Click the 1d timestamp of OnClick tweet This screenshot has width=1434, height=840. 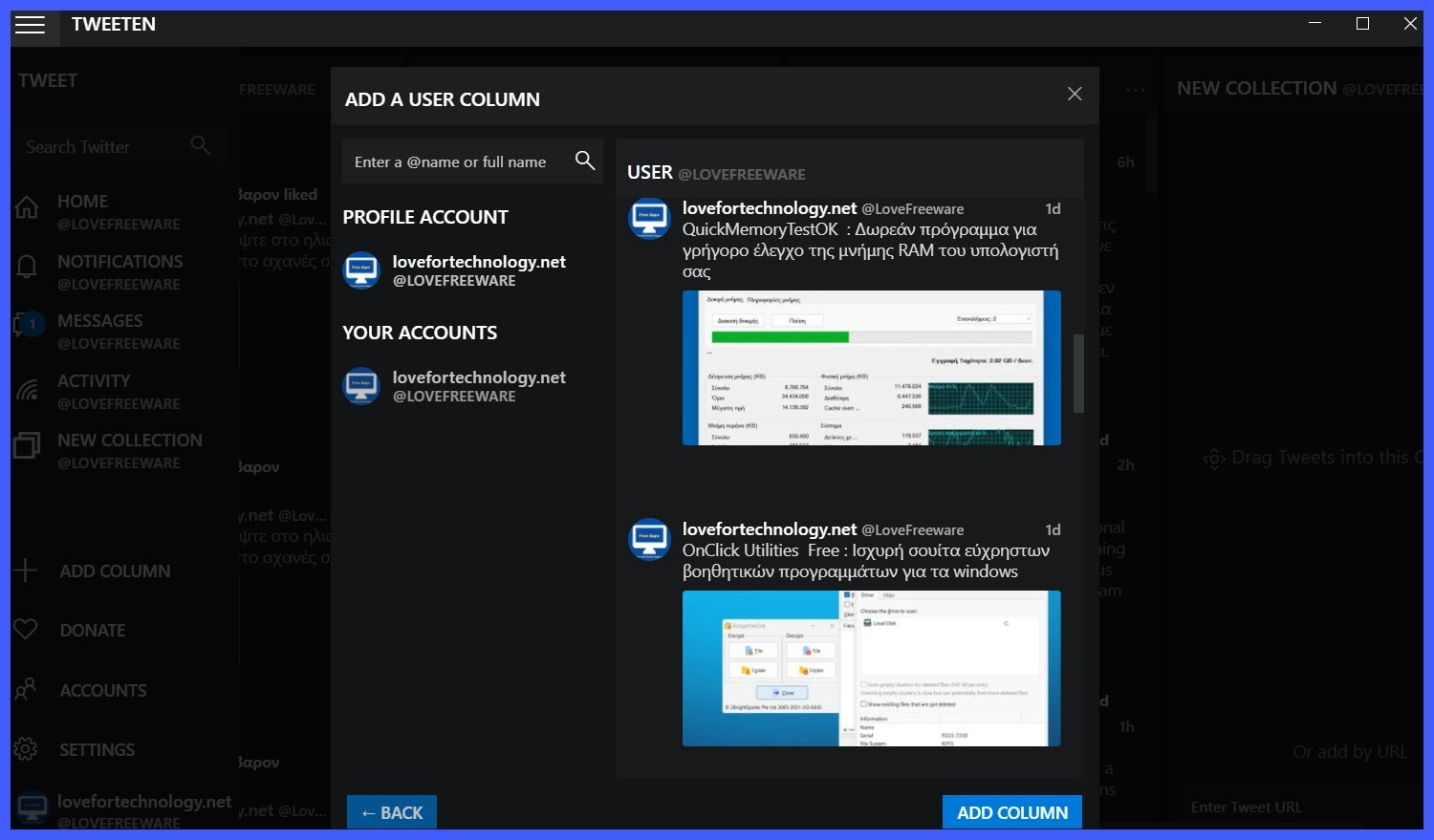pos(1053,529)
